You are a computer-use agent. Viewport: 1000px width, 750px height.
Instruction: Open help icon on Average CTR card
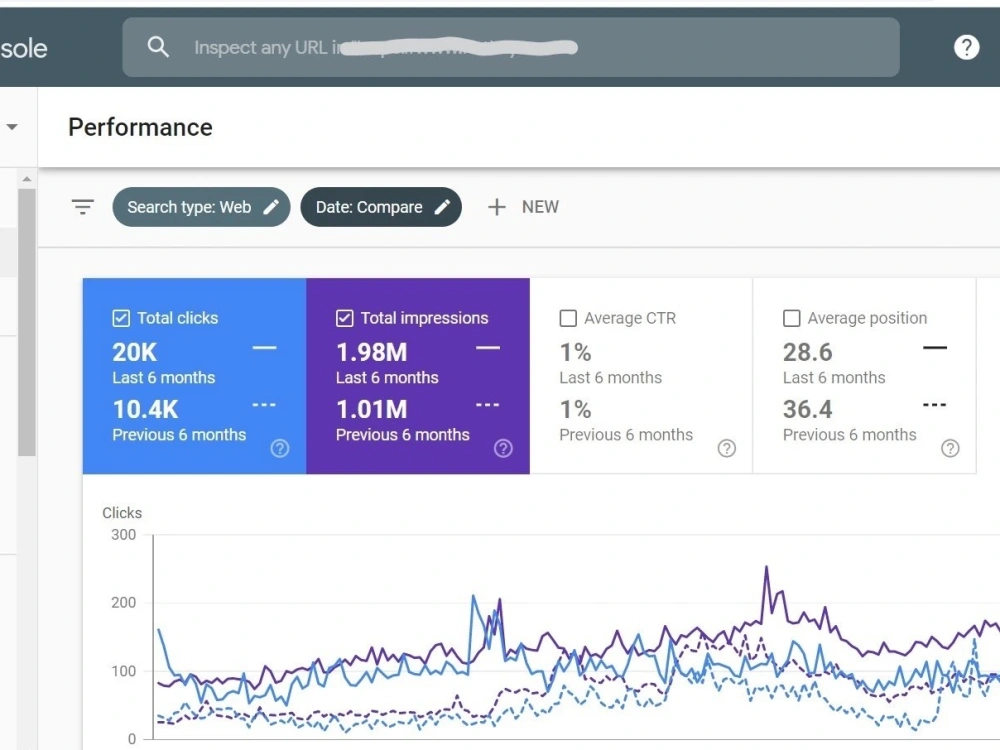[x=726, y=448]
